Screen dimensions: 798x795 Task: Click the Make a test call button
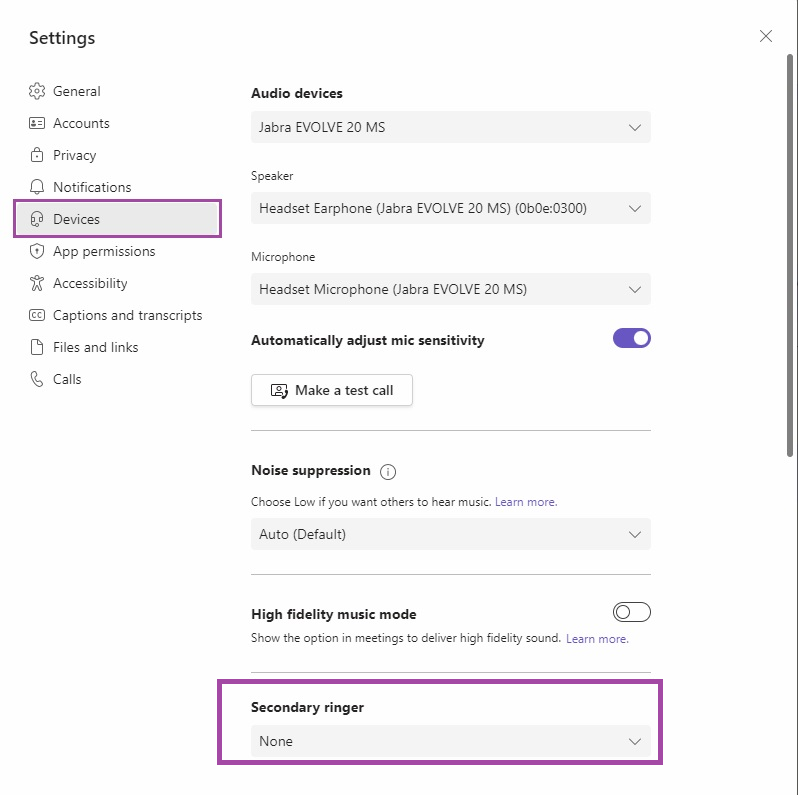(x=332, y=390)
